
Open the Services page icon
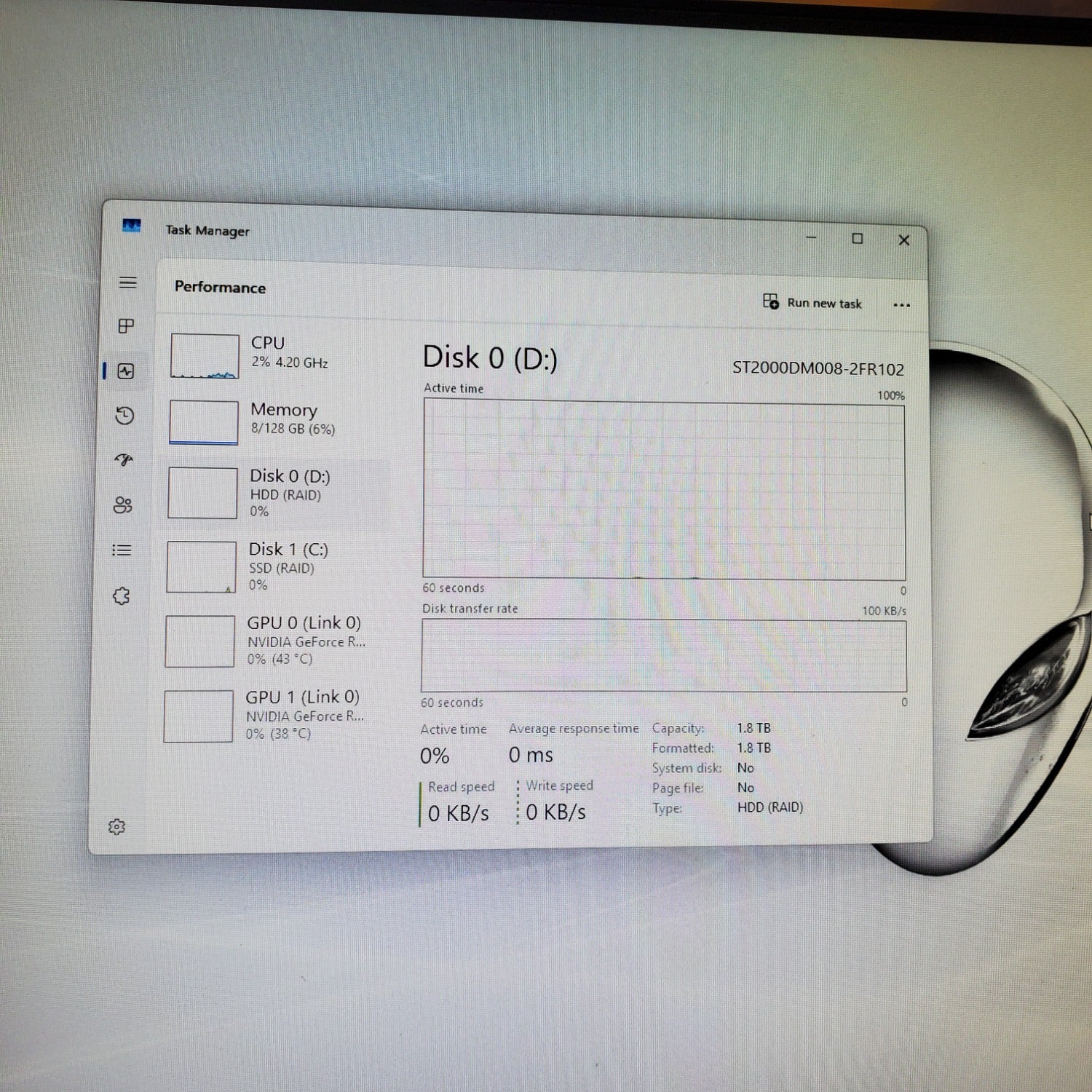[122, 595]
